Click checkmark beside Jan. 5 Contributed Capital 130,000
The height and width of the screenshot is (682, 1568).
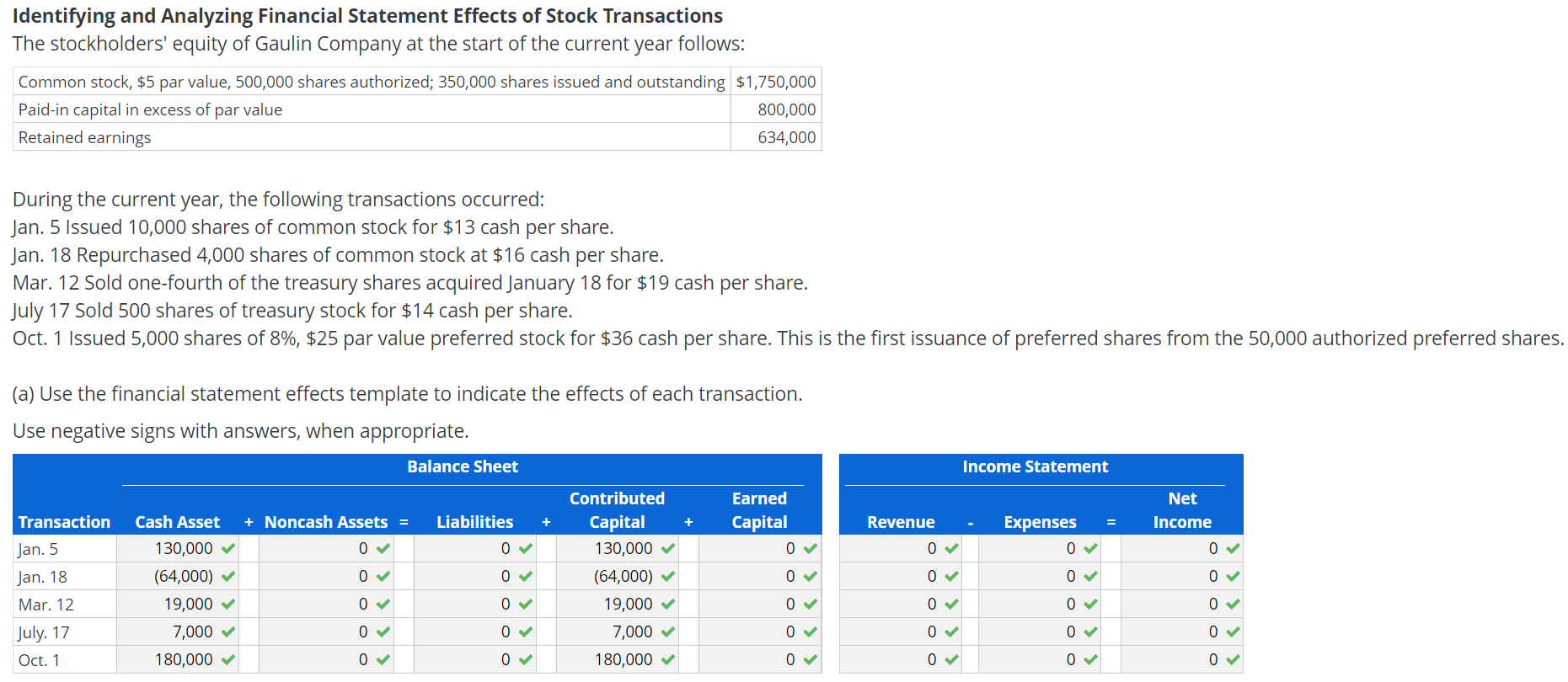coord(668,549)
